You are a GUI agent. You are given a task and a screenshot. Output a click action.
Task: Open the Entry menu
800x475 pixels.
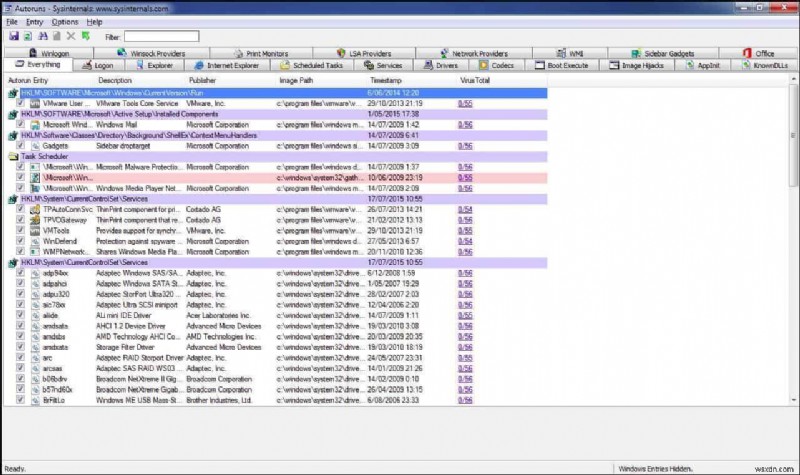tap(34, 22)
